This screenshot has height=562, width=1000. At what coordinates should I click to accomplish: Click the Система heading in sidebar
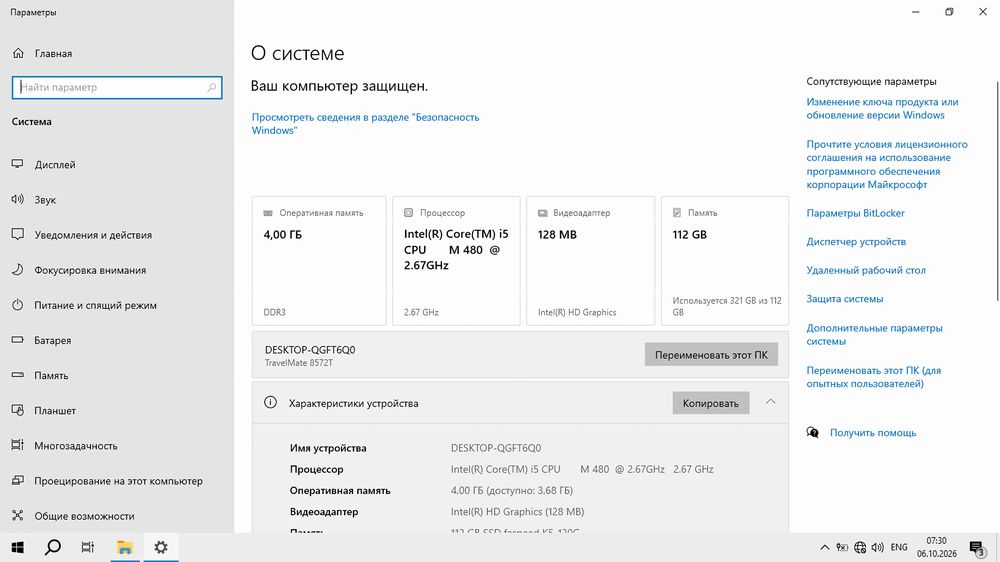coord(31,122)
